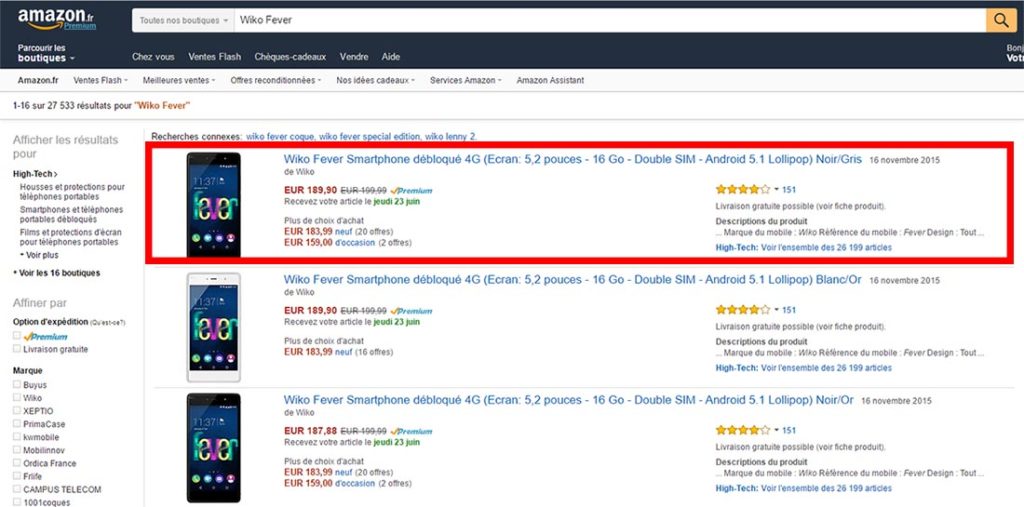
Task: Click the star rating of the Noir/Or phone
Action: tap(743, 430)
